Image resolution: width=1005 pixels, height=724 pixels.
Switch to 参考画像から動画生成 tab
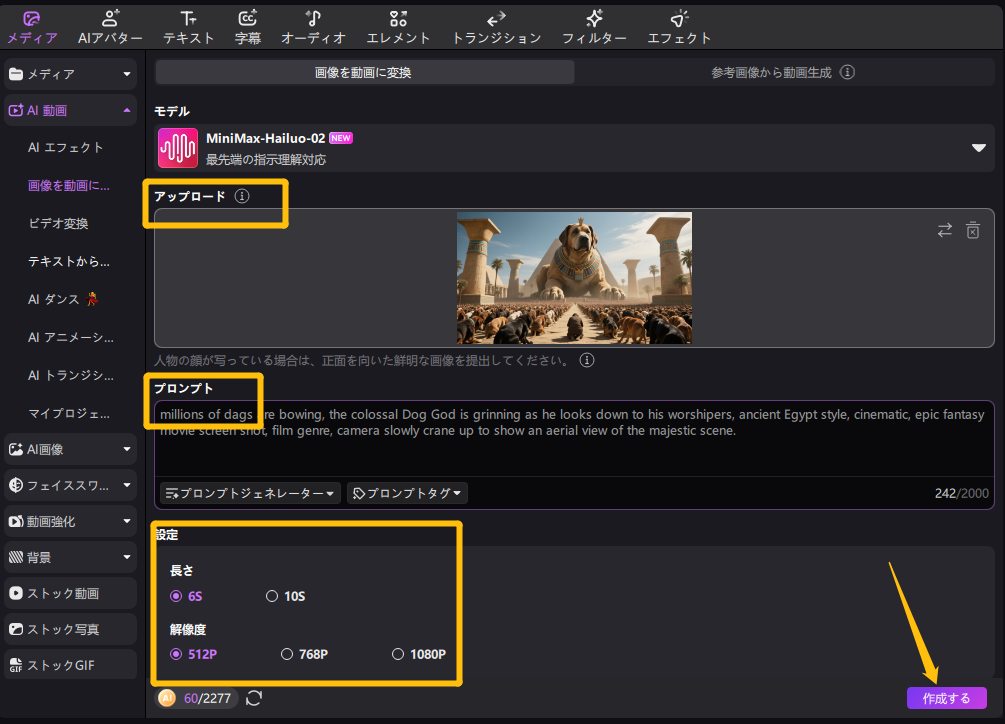tap(782, 73)
